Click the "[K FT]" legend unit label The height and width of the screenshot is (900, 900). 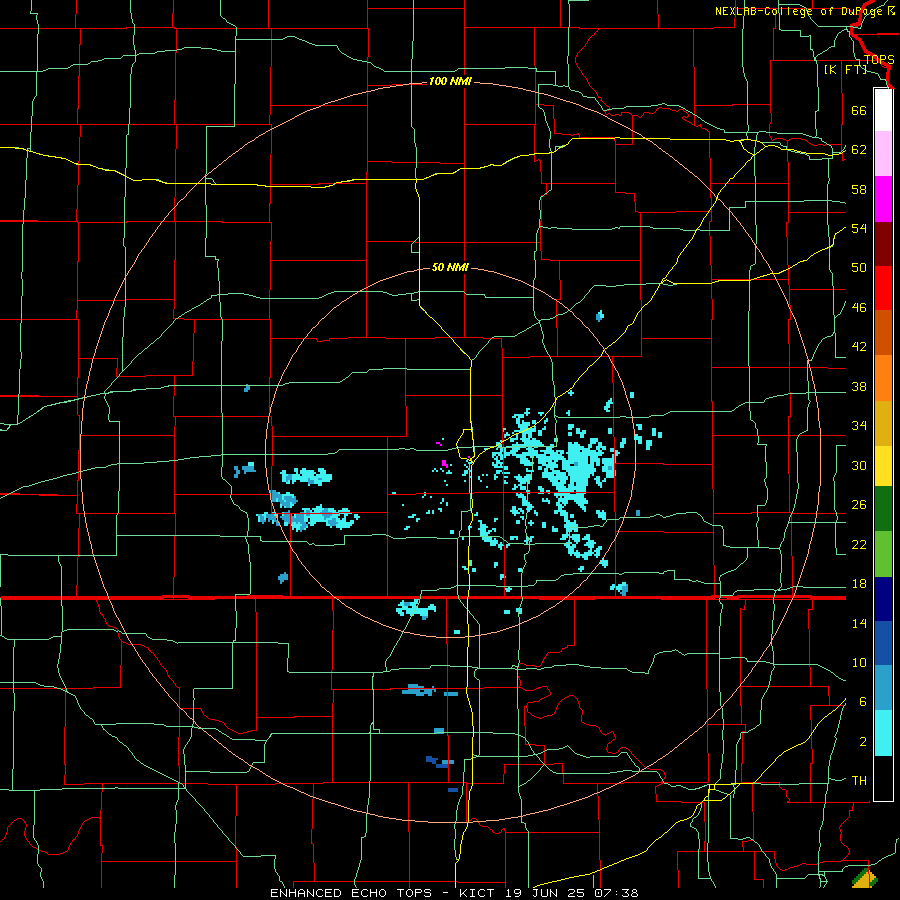(845, 69)
